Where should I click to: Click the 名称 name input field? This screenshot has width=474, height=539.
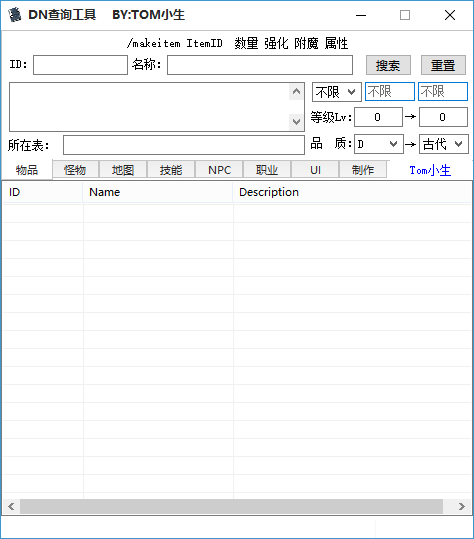260,65
